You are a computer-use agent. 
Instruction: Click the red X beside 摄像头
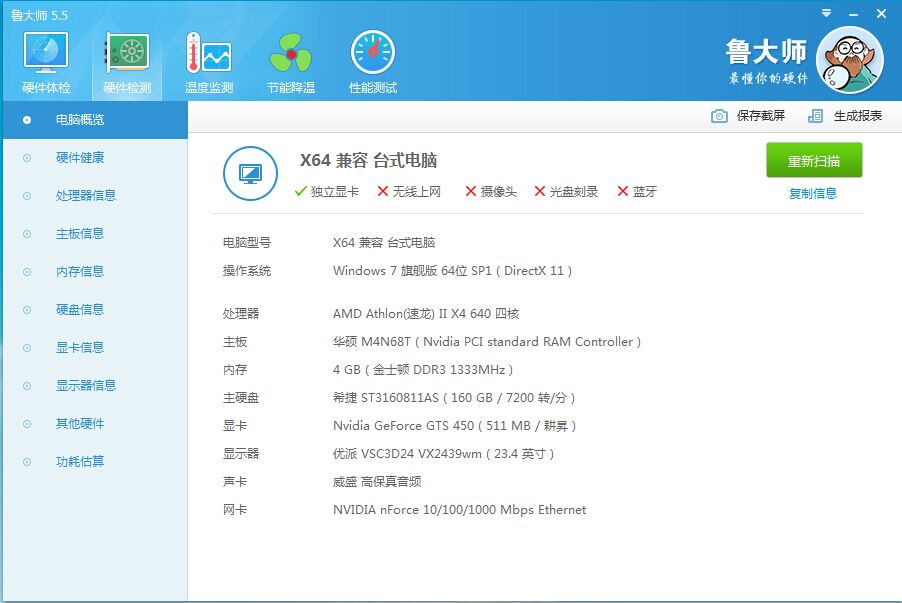(471, 192)
